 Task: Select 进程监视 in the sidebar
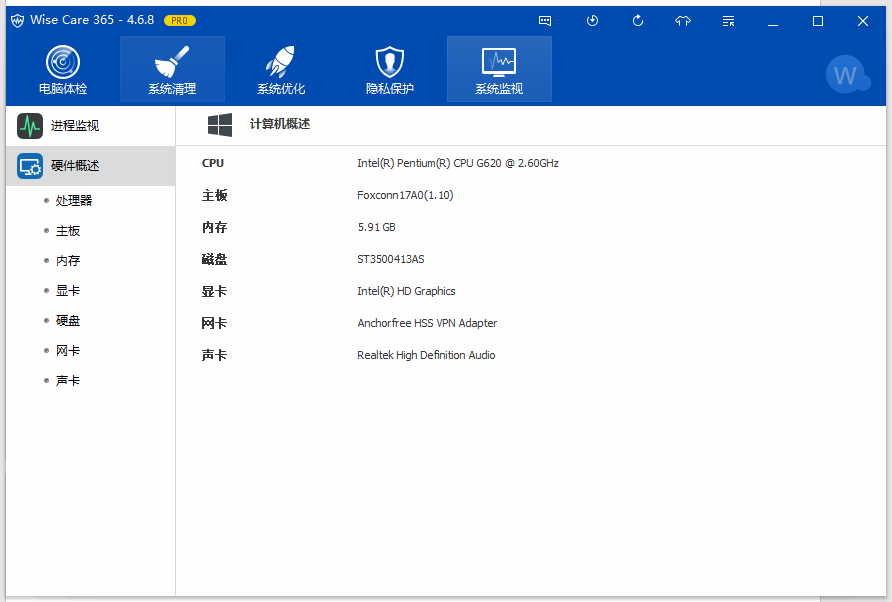coord(75,126)
